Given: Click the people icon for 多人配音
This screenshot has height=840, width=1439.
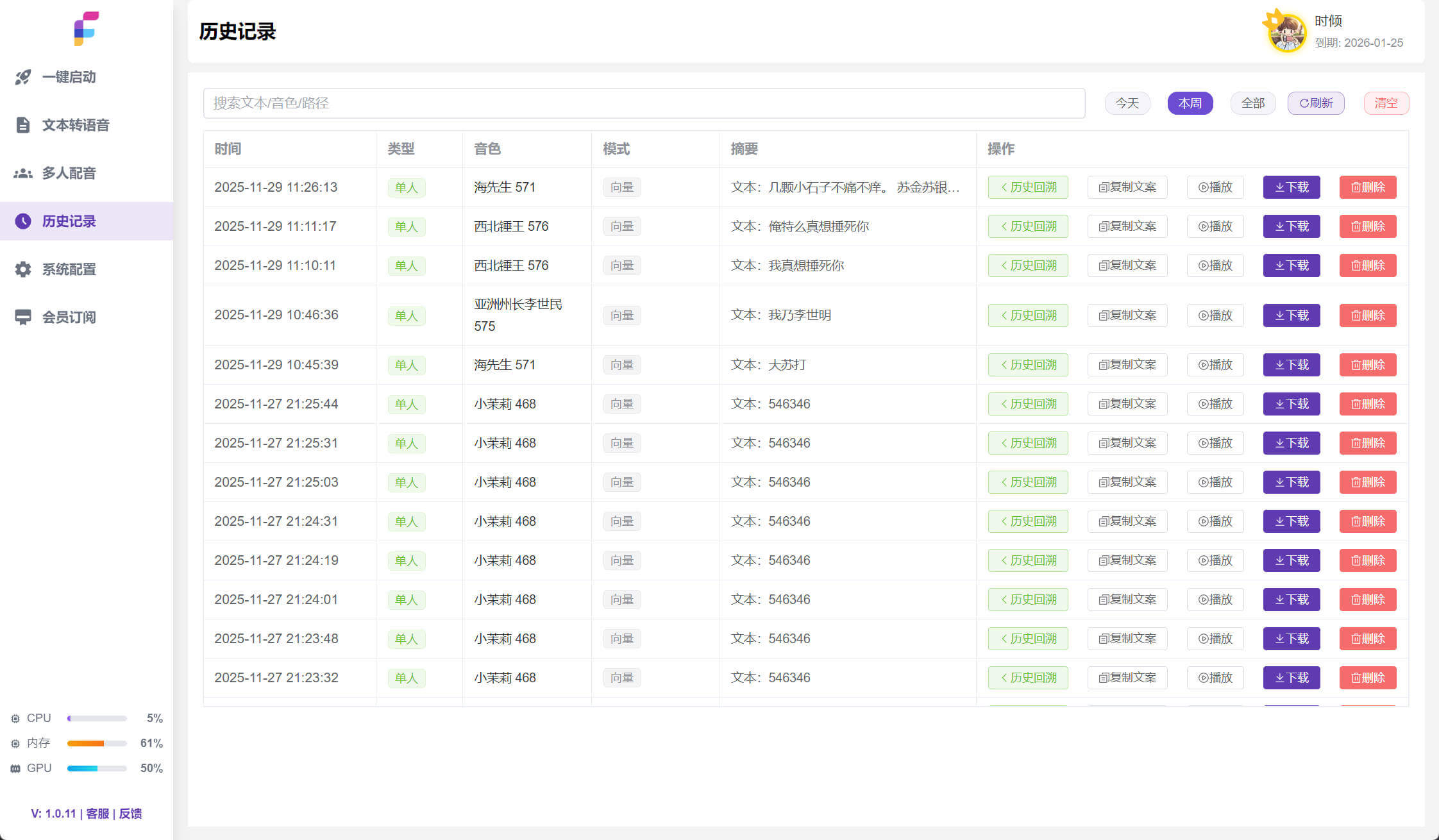Looking at the screenshot, I should [x=23, y=173].
